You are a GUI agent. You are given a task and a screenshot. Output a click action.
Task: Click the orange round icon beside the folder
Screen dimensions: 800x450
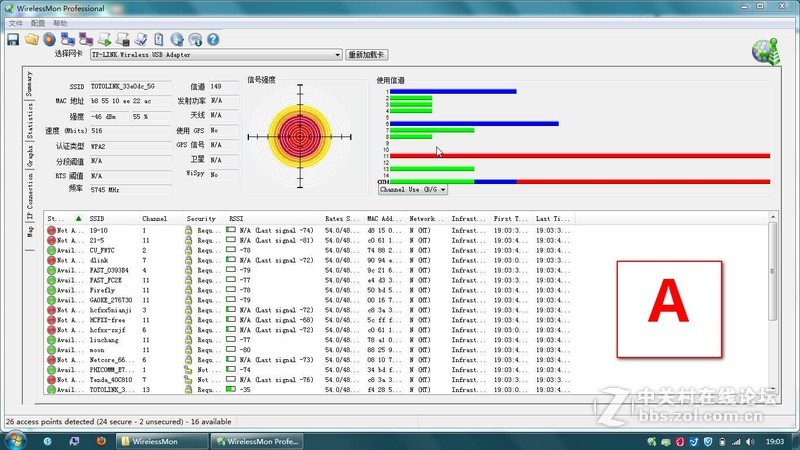[x=48, y=39]
